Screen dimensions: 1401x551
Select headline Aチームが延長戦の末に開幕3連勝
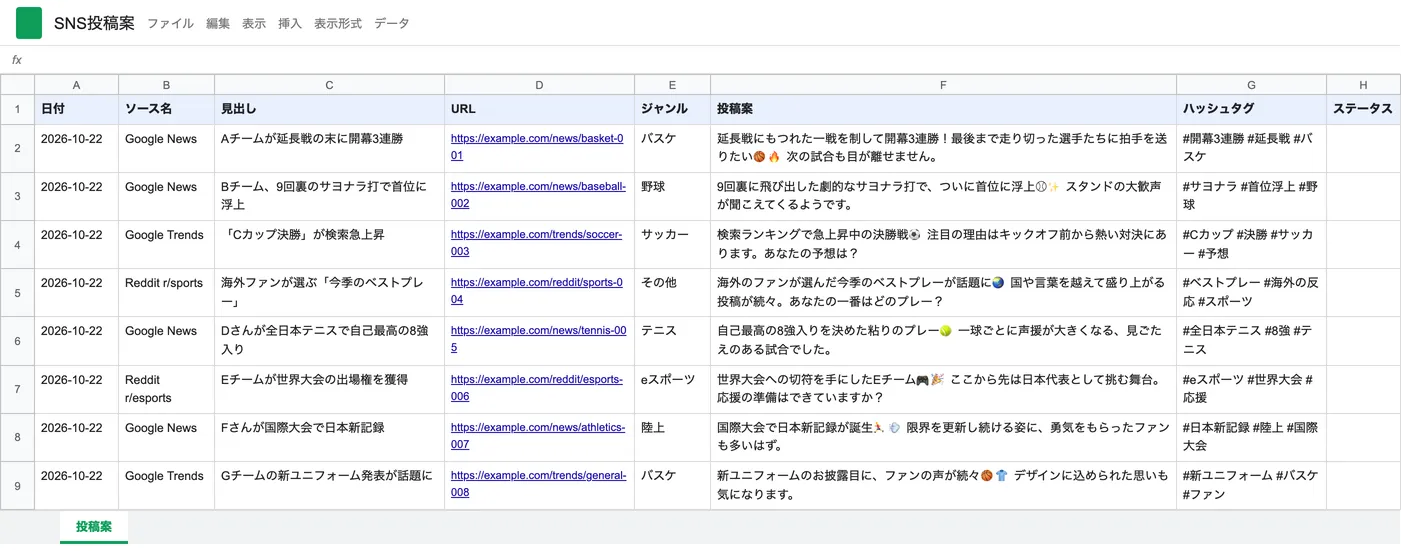coord(329,148)
